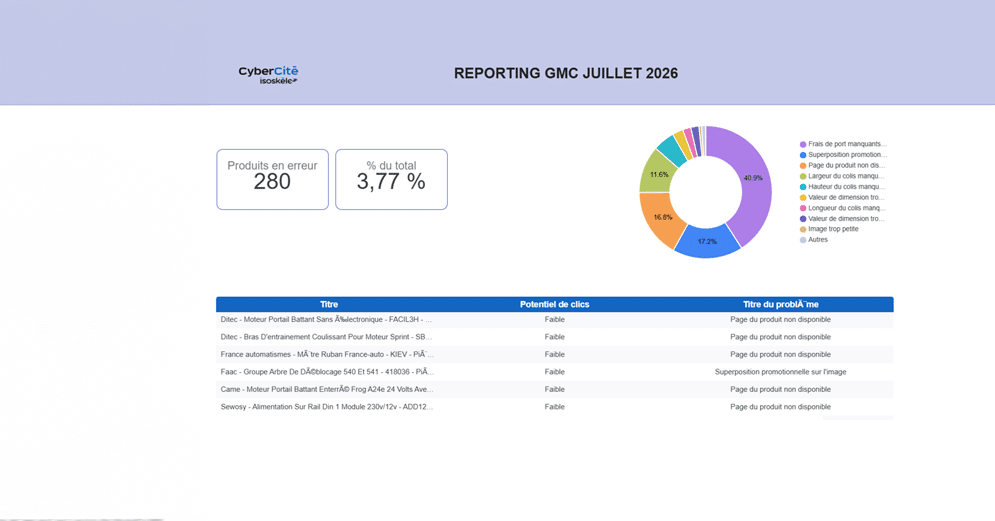The width and height of the screenshot is (995, 521).
Task: Click the % du total 3,77 % scorecard
Action: (x=392, y=180)
